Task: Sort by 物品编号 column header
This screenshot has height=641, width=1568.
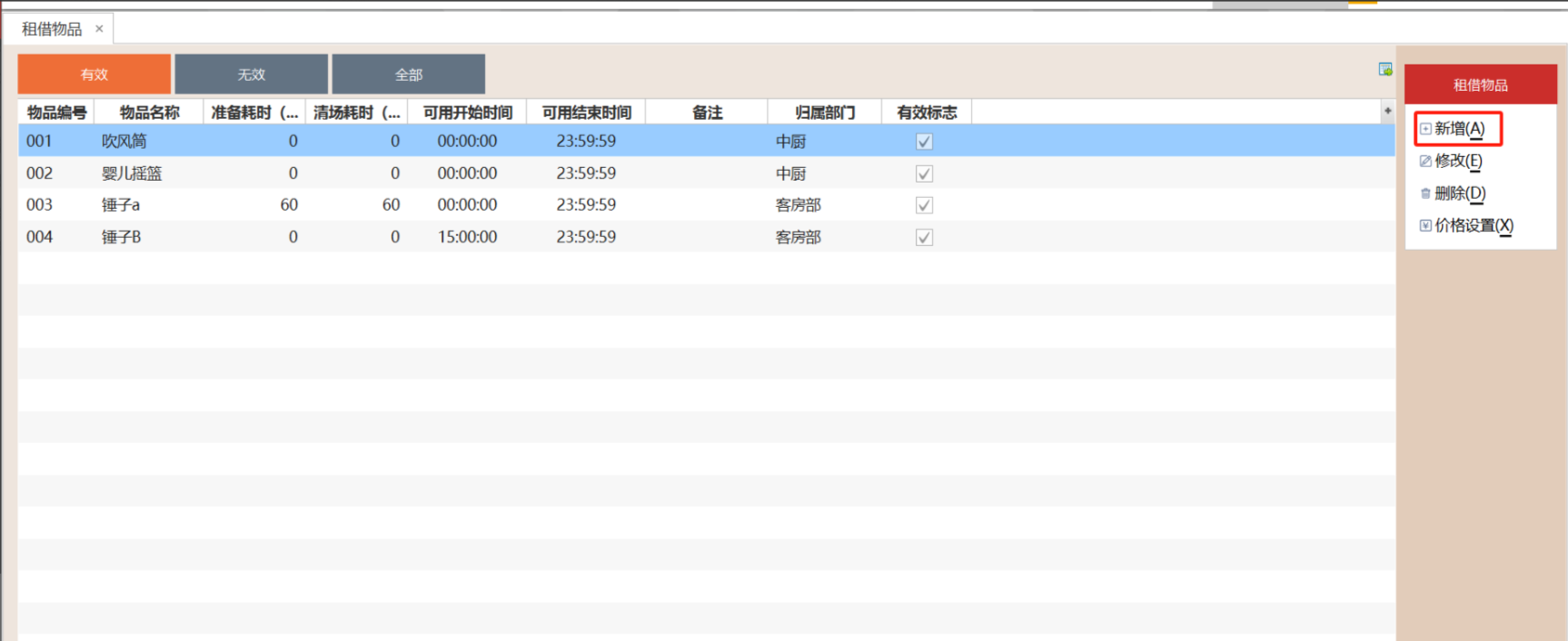Action: tap(56, 113)
